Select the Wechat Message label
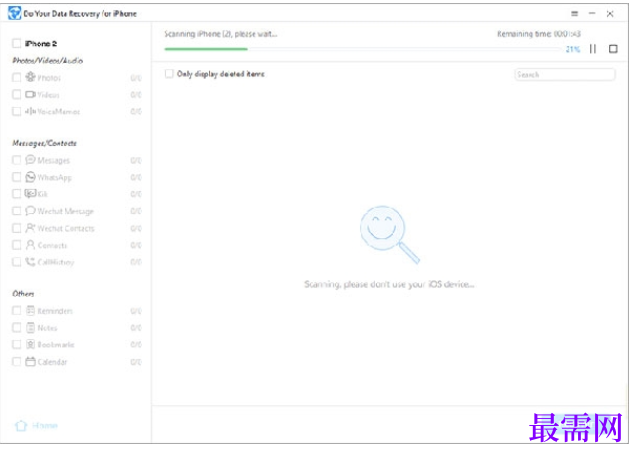The height and width of the screenshot is (459, 641). click(x=65, y=211)
